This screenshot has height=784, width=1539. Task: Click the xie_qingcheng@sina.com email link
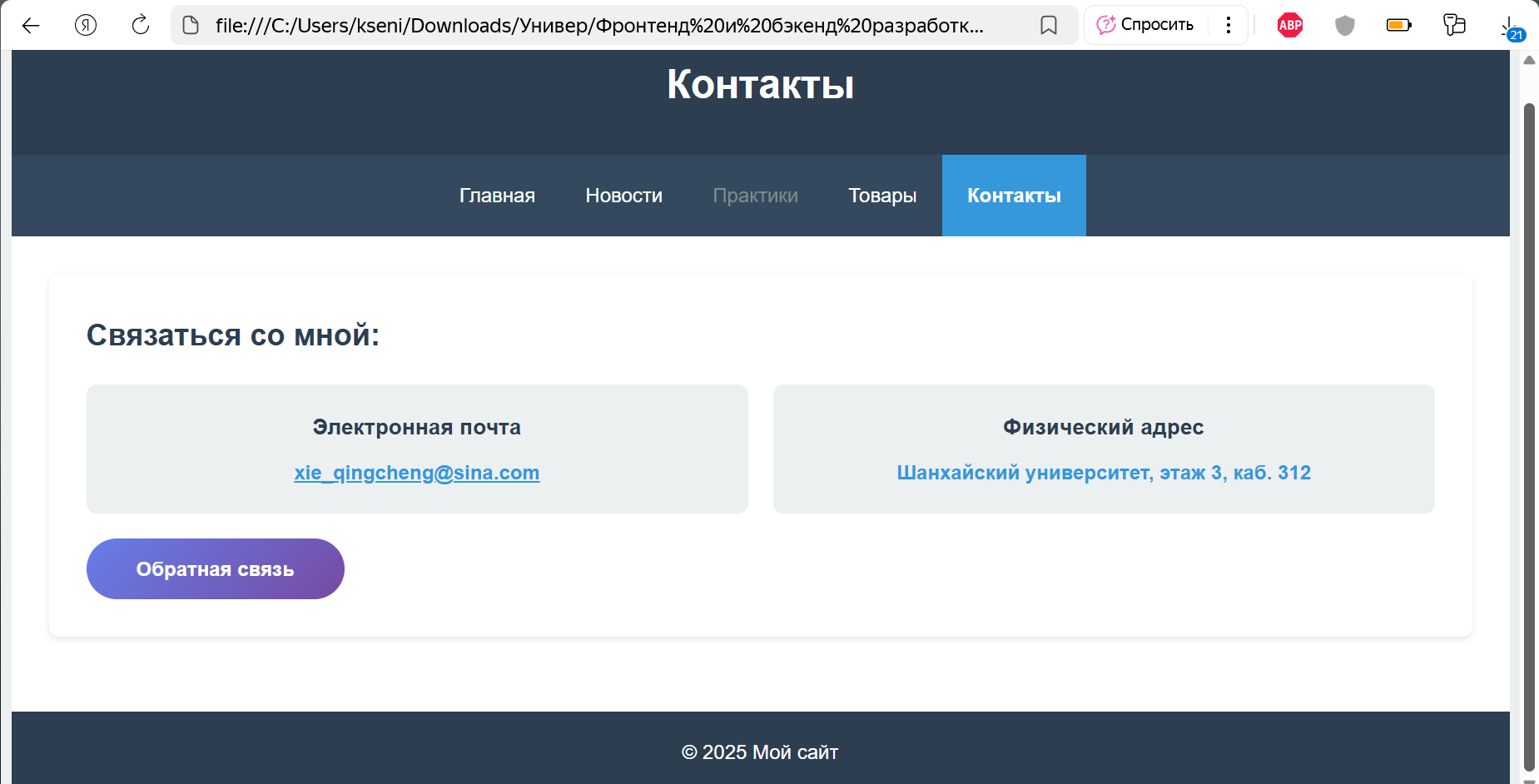pyautogui.click(x=416, y=473)
